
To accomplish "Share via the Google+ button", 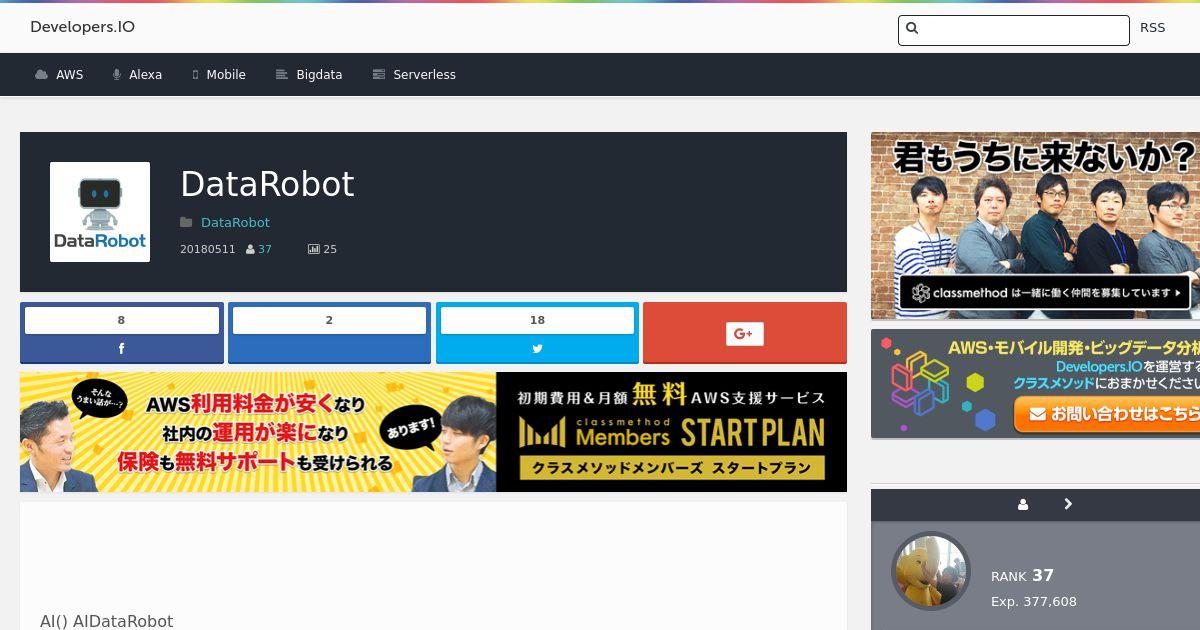I will pos(745,333).
